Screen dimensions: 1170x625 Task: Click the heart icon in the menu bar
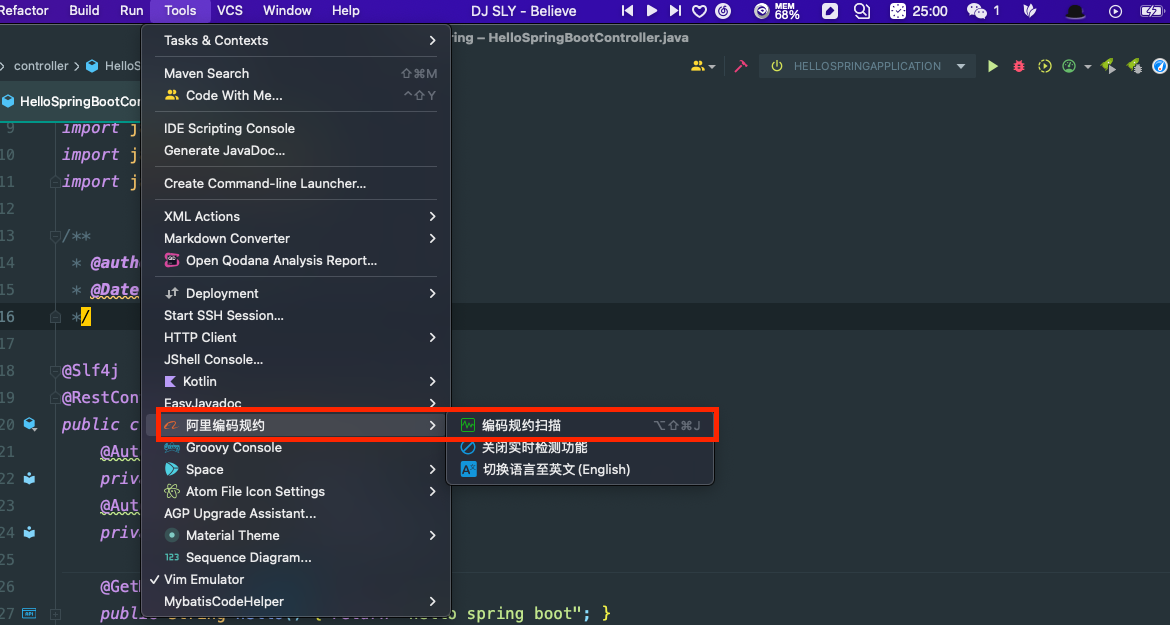click(699, 10)
